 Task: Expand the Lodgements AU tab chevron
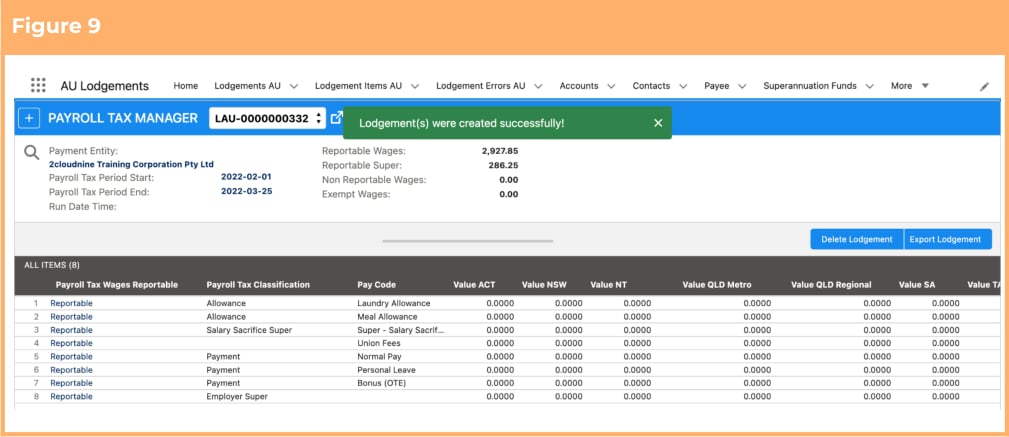click(294, 86)
